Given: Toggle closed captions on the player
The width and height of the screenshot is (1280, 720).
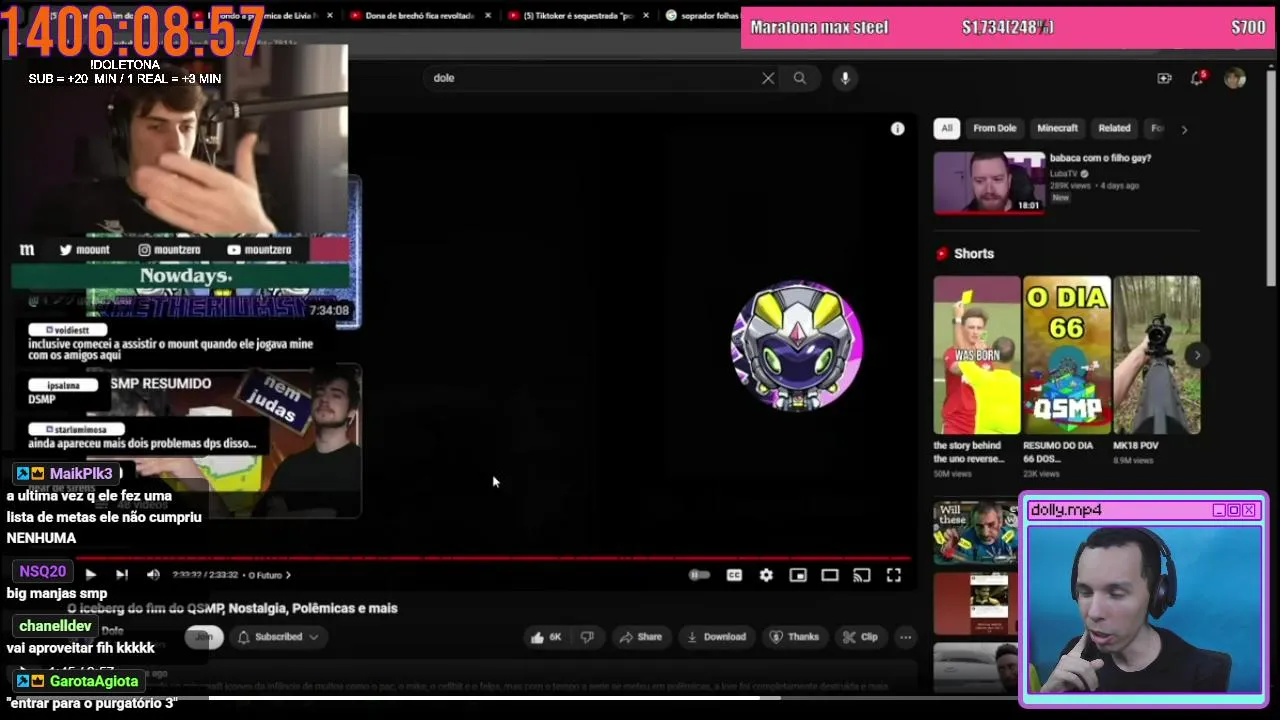Looking at the screenshot, I should click(x=734, y=575).
